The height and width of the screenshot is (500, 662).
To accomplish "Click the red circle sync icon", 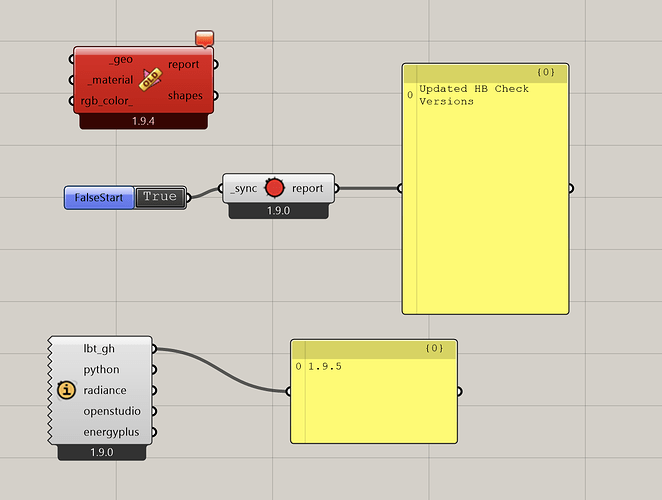I will pyautogui.click(x=275, y=188).
